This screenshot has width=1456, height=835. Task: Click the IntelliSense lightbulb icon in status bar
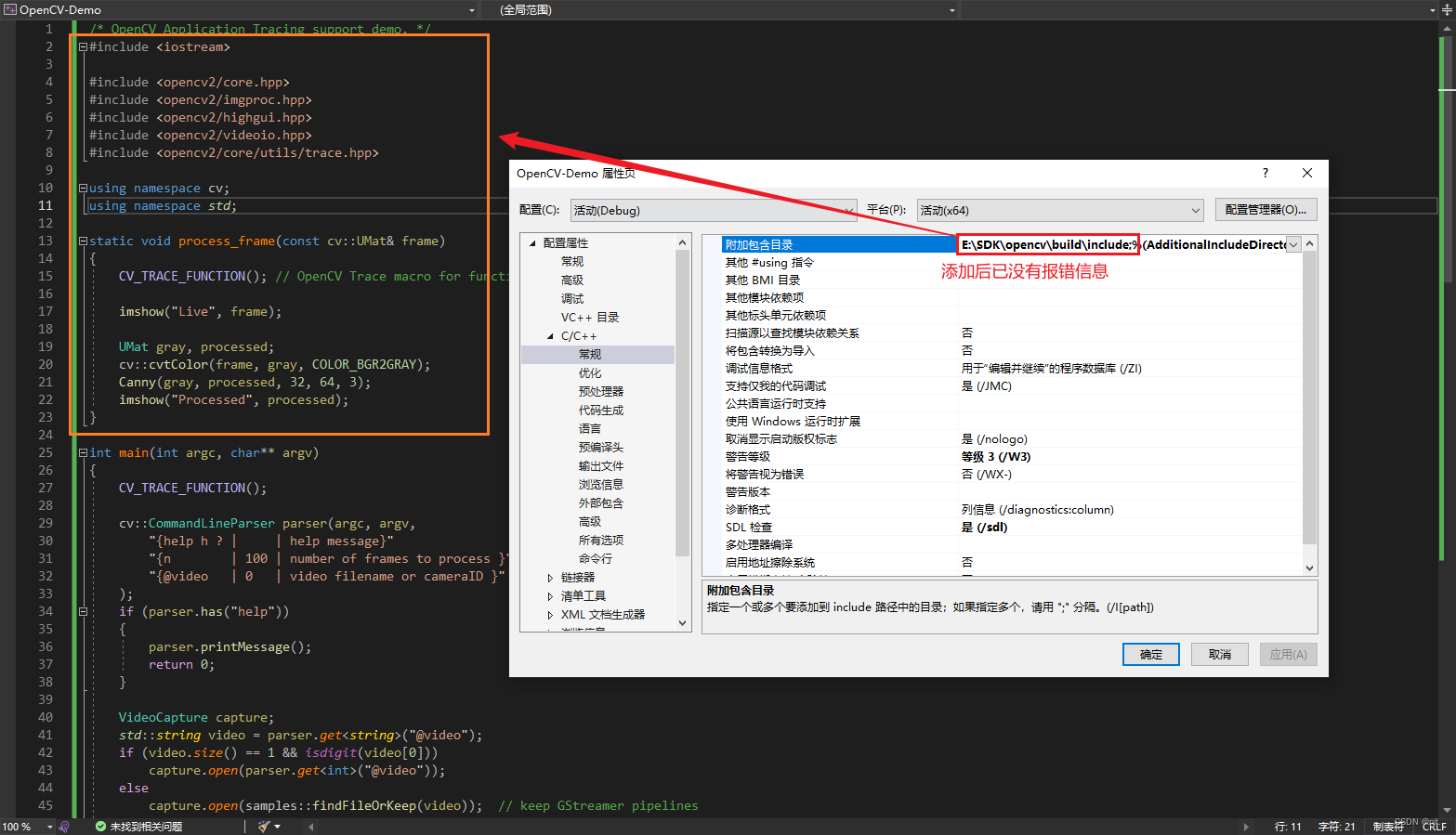click(63, 827)
